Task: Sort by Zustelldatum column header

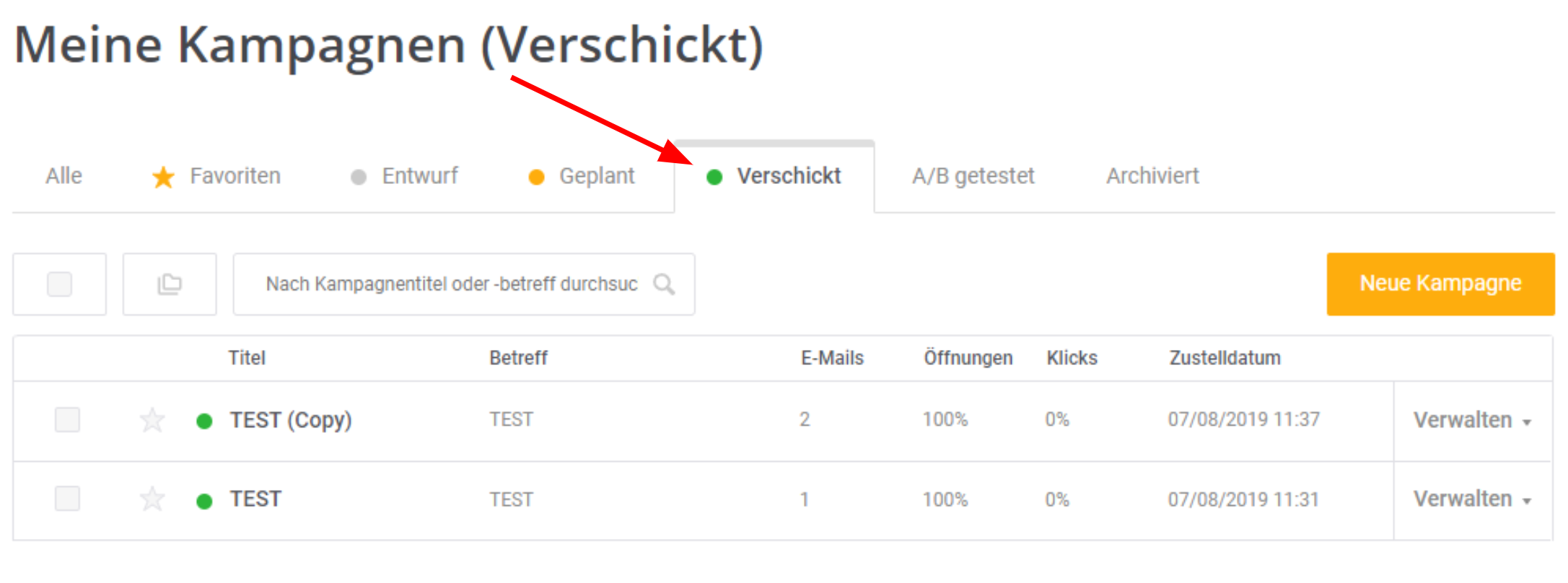Action: click(1225, 358)
